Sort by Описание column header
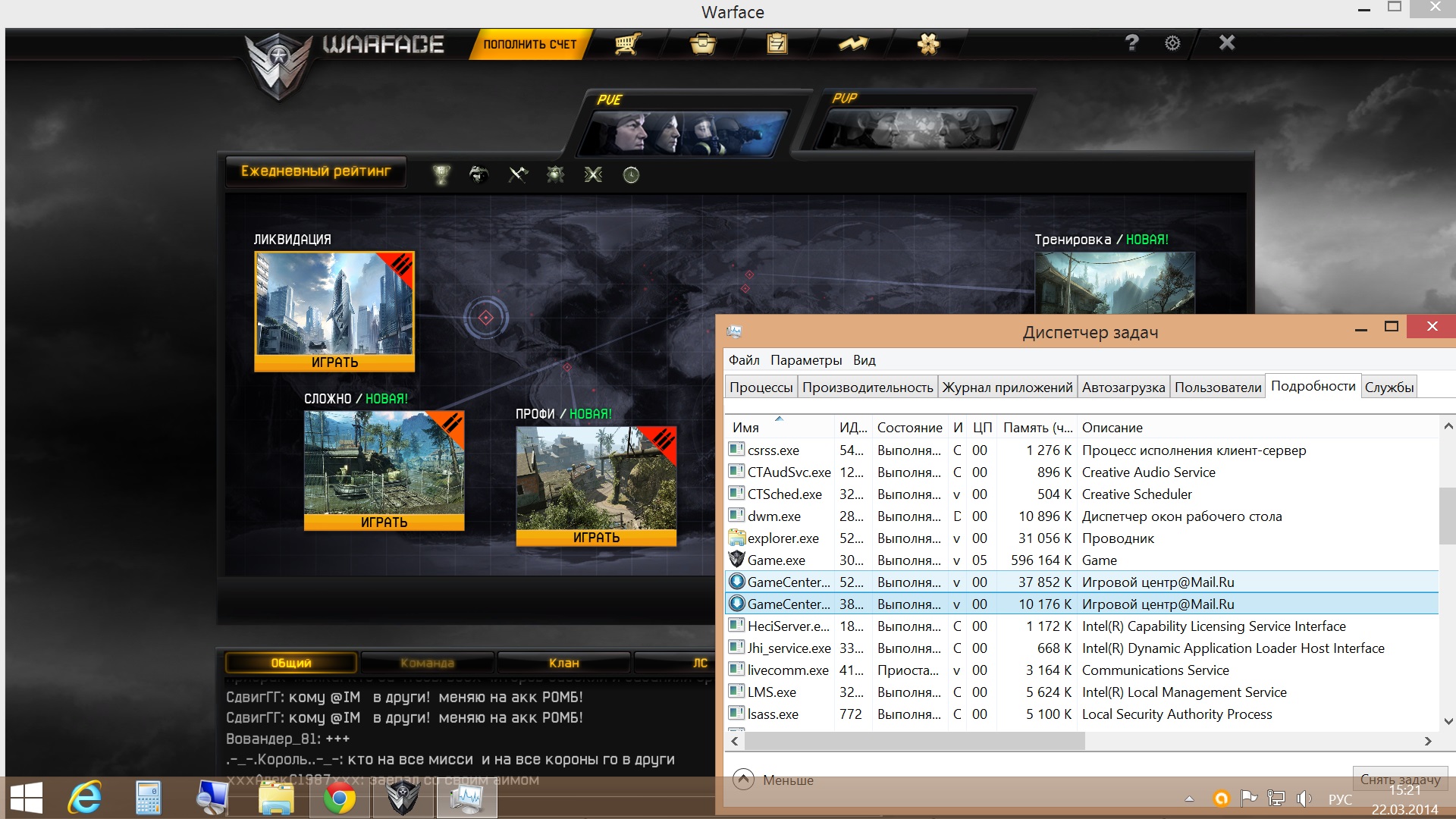Screen dimensions: 1456x819 click(x=1257, y=428)
